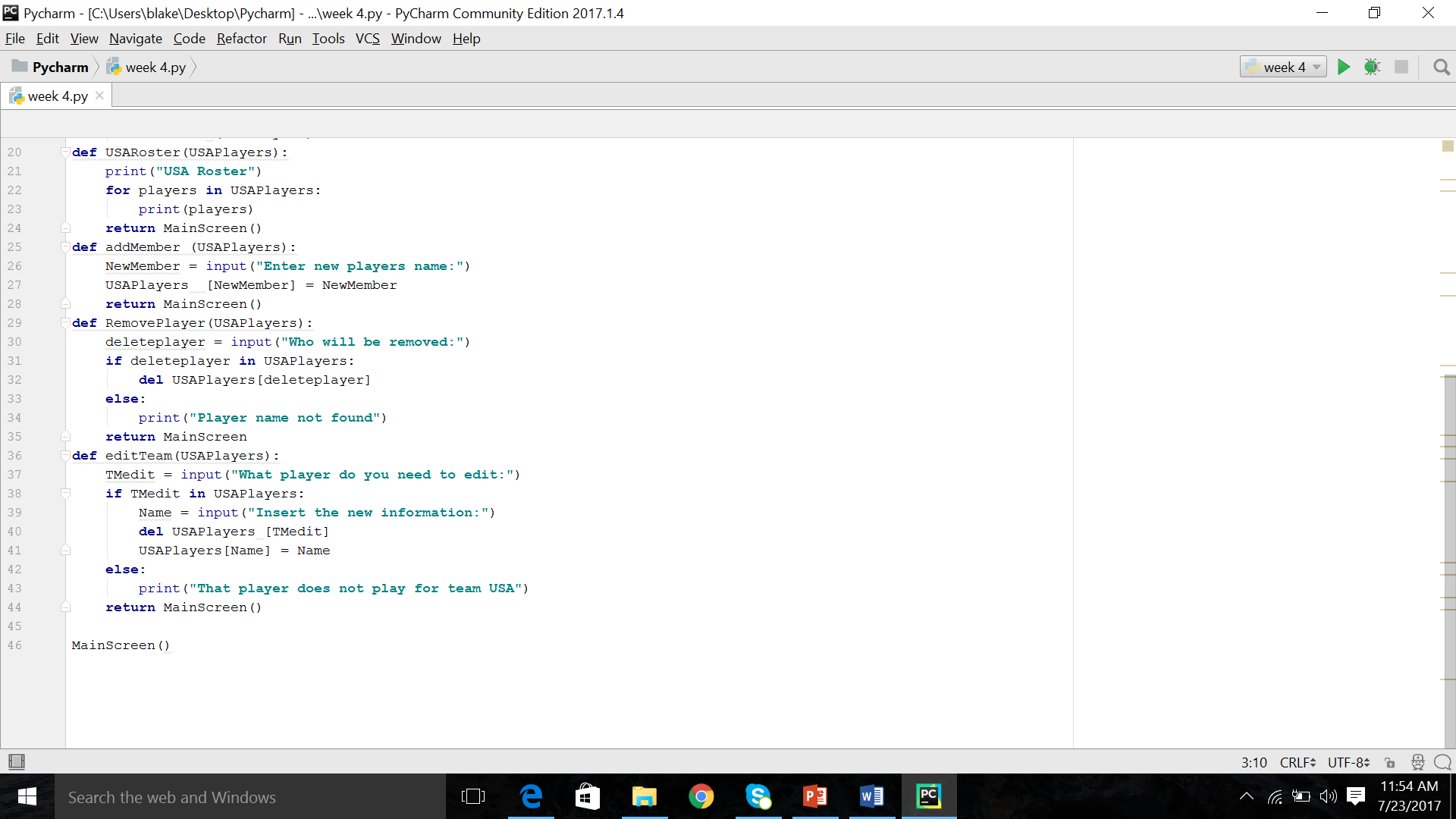Viewport: 1456px width, 819px height.
Task: Click the stop process square icon
Action: tap(1401, 67)
